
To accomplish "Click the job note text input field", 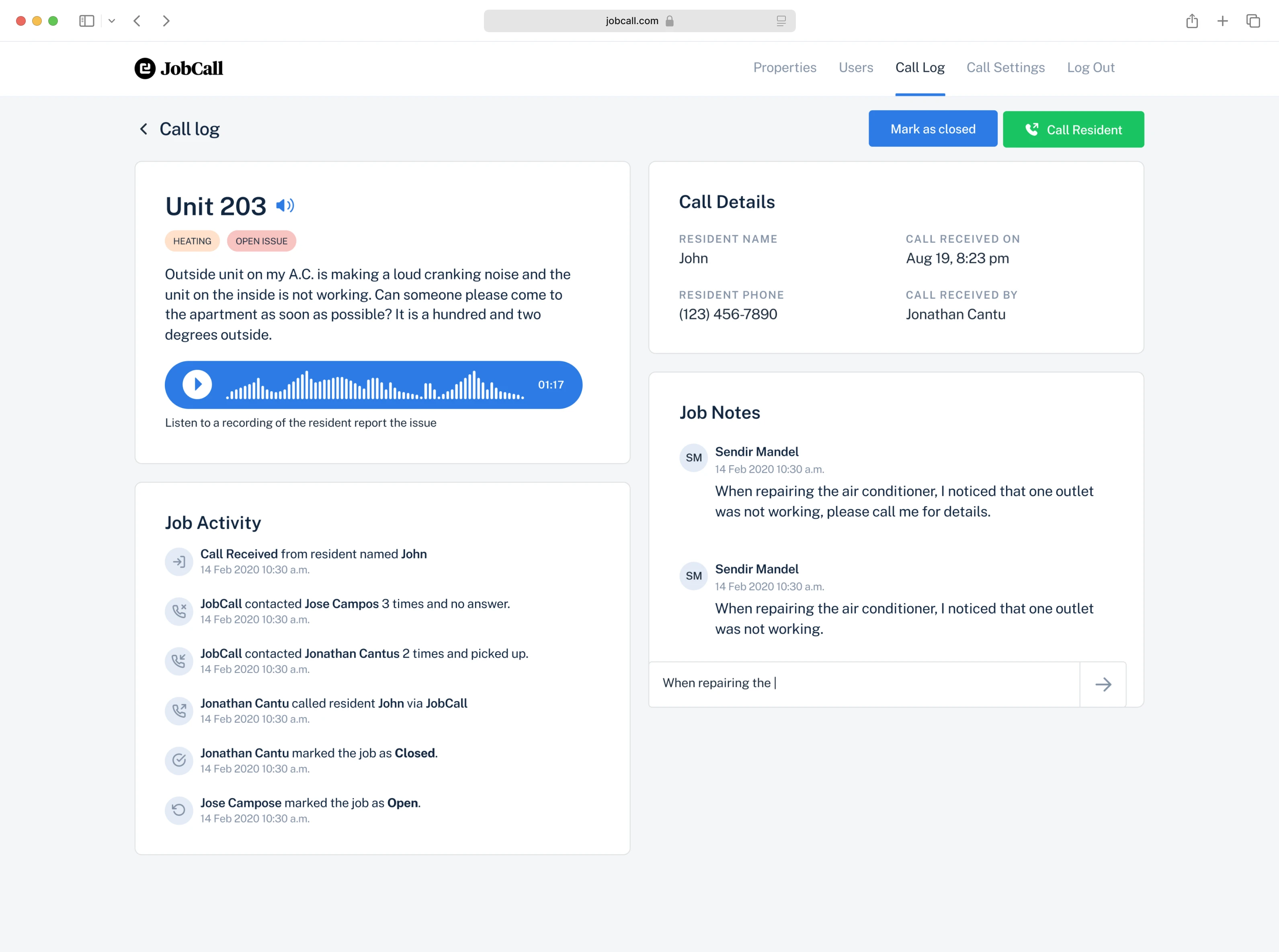I will pyautogui.click(x=864, y=683).
